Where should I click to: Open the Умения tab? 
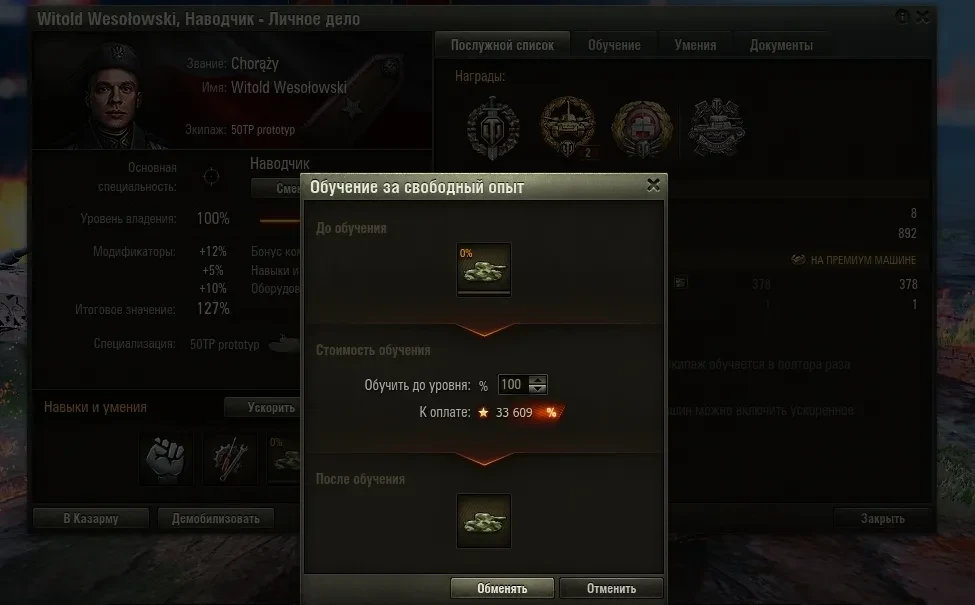pyautogui.click(x=695, y=45)
